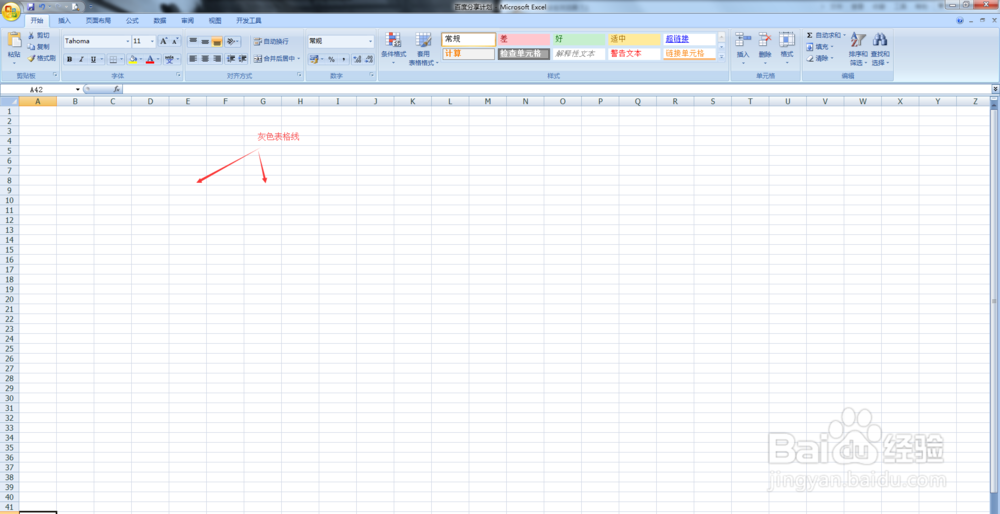Increase the font size

click(x=163, y=41)
